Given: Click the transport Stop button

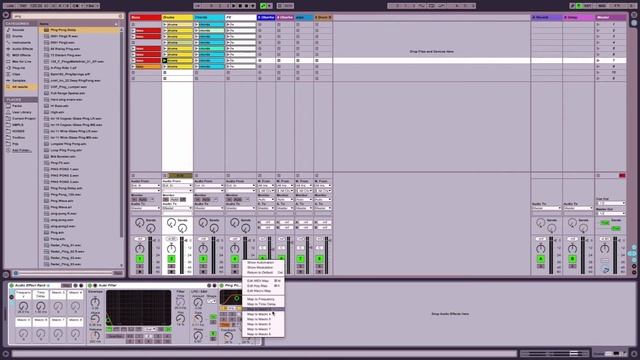Looking at the screenshot, I should click(240, 6).
